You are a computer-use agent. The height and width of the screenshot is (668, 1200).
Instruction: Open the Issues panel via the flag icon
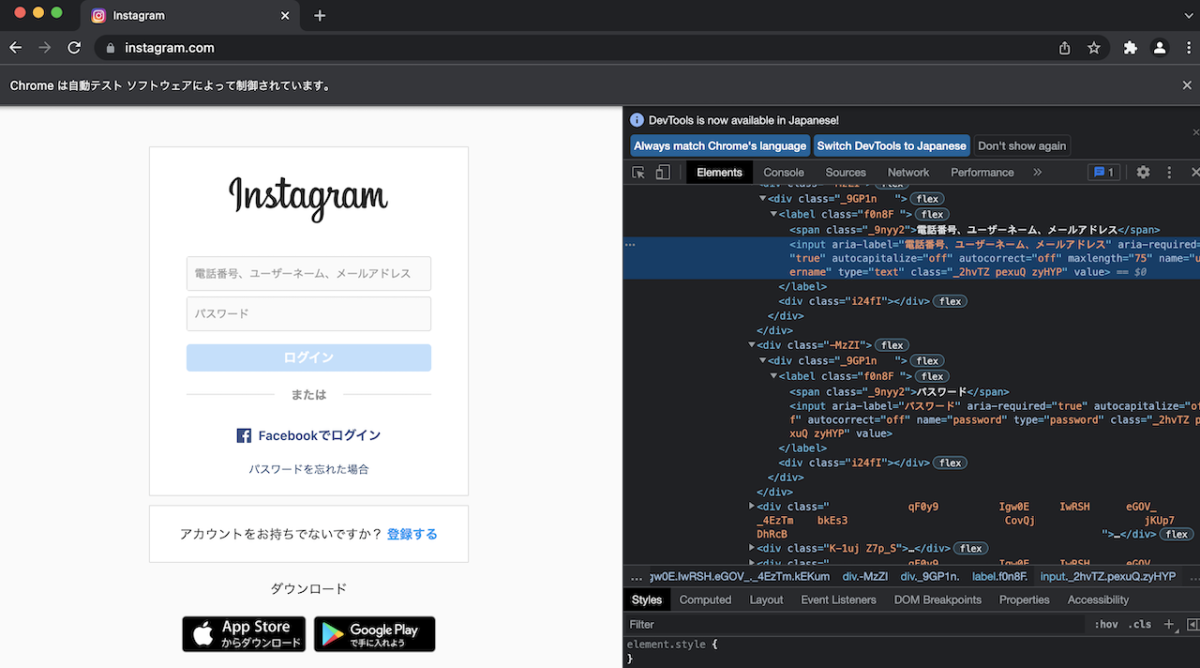pos(1103,171)
